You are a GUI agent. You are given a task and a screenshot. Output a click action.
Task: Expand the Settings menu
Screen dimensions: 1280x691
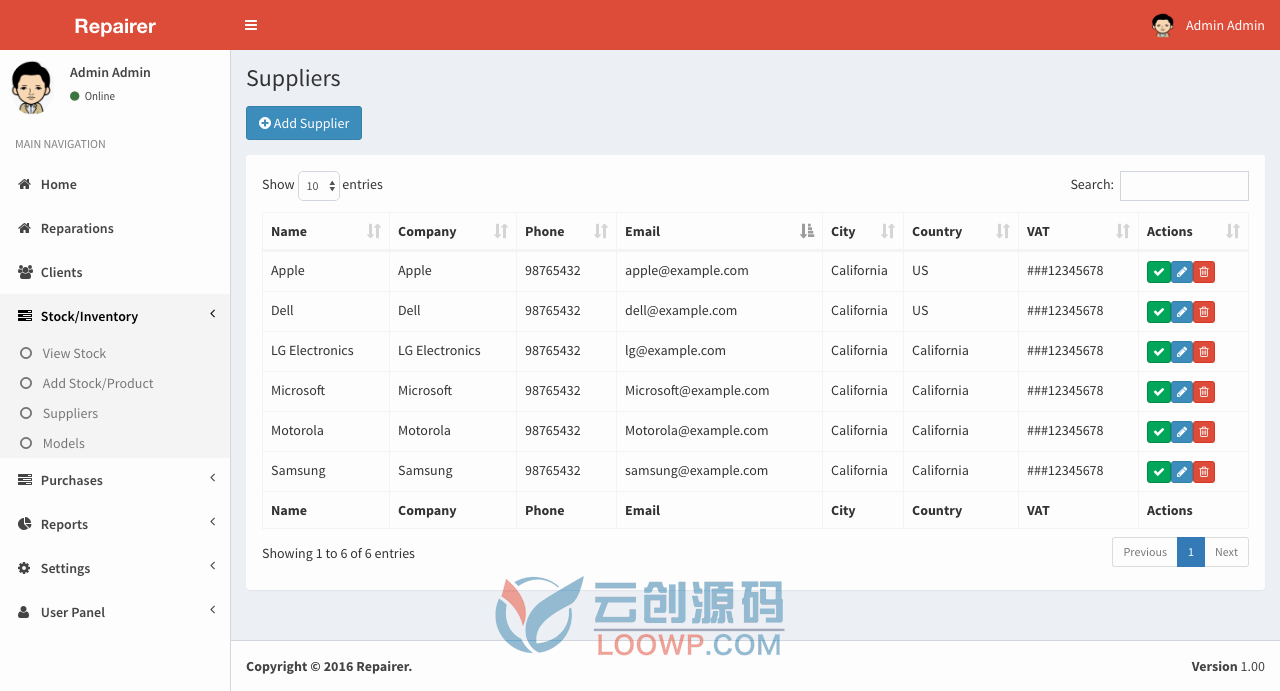pyautogui.click(x=115, y=568)
